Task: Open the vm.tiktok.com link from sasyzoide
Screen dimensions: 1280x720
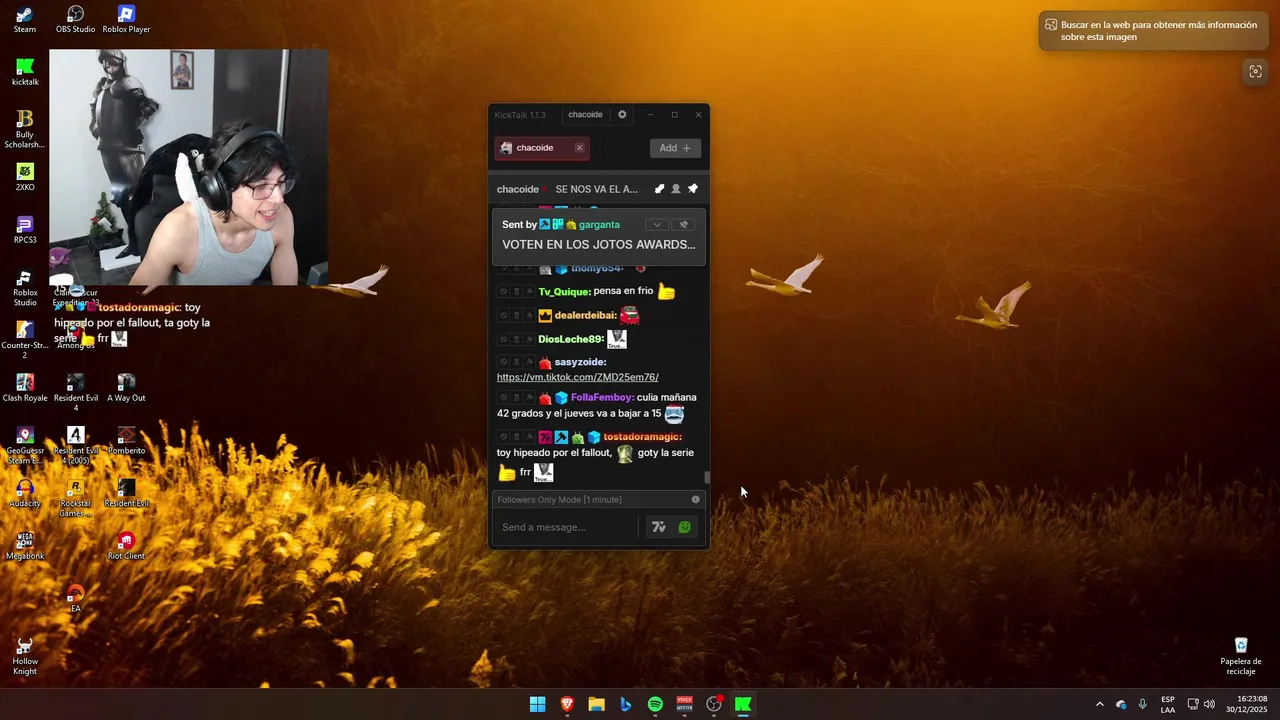Action: coord(577,377)
